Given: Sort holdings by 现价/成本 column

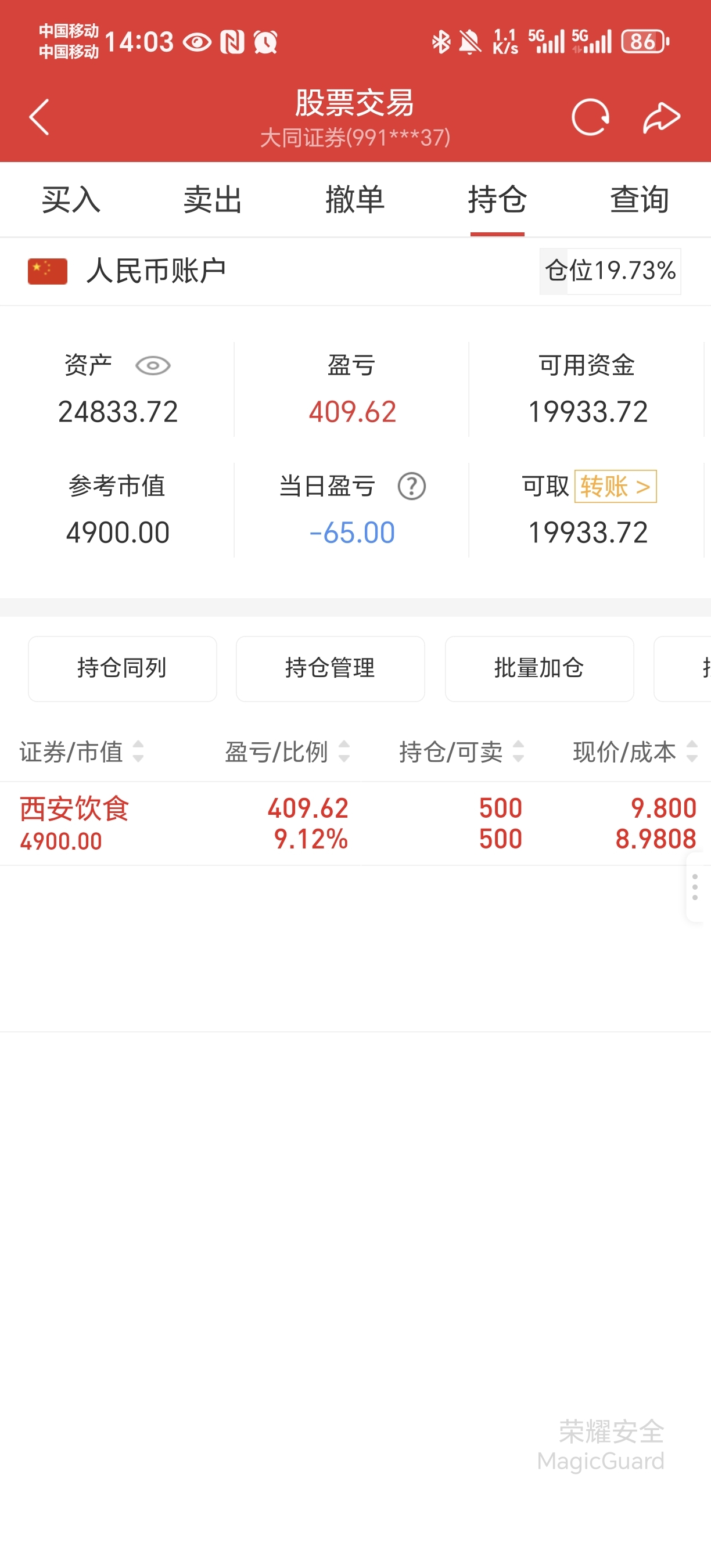Looking at the screenshot, I should coord(635,751).
